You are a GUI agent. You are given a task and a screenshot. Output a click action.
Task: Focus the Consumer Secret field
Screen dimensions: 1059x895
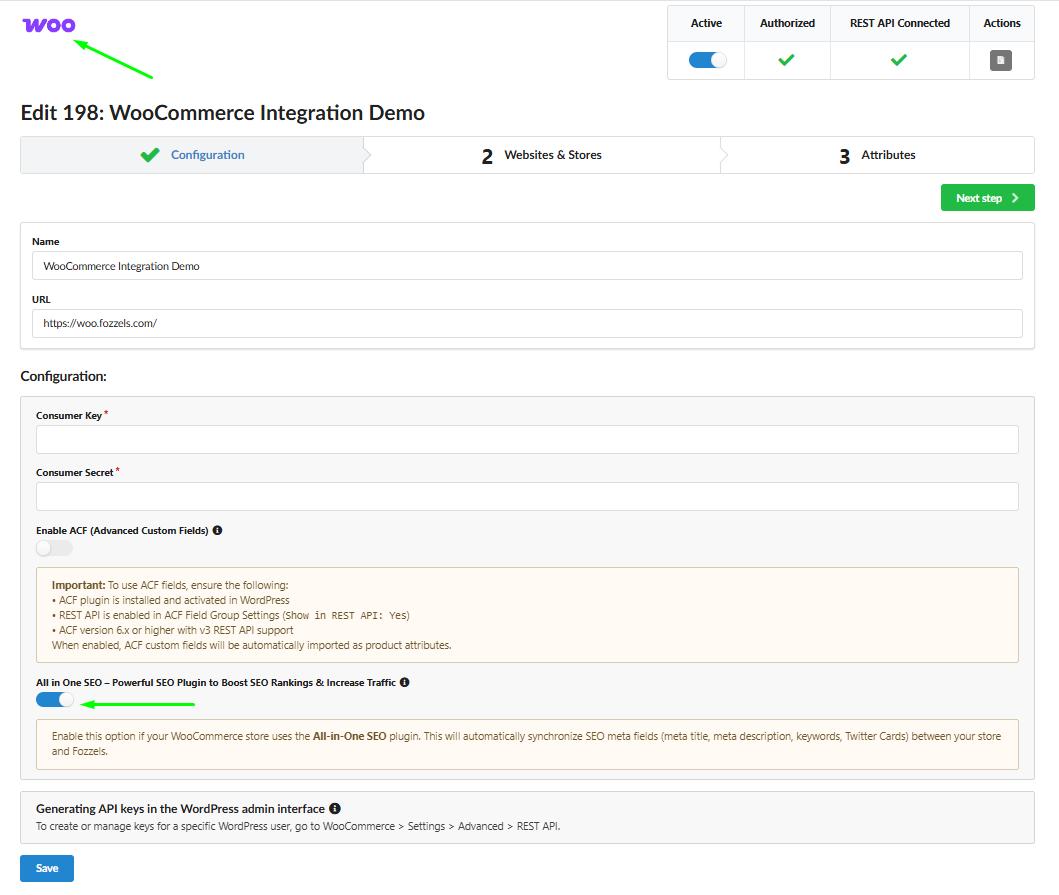(527, 496)
